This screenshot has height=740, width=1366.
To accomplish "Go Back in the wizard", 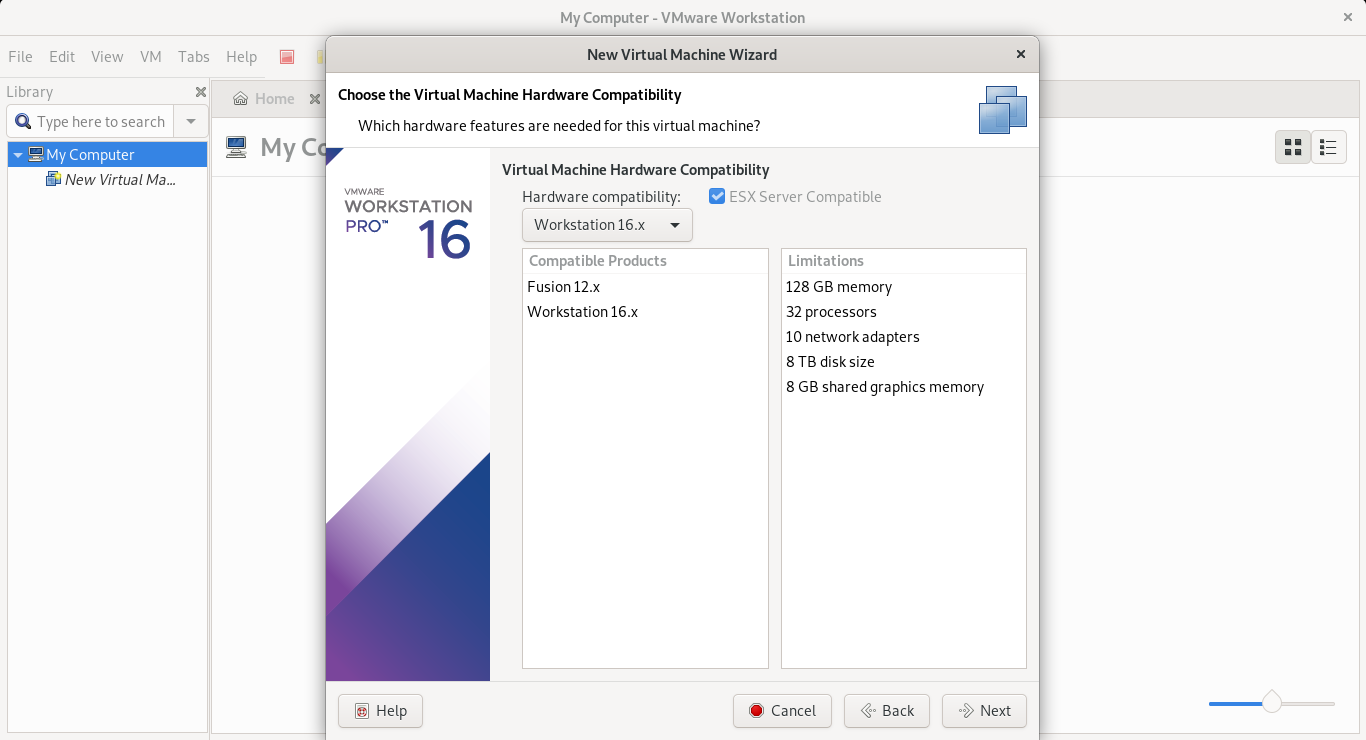I will pos(887,711).
